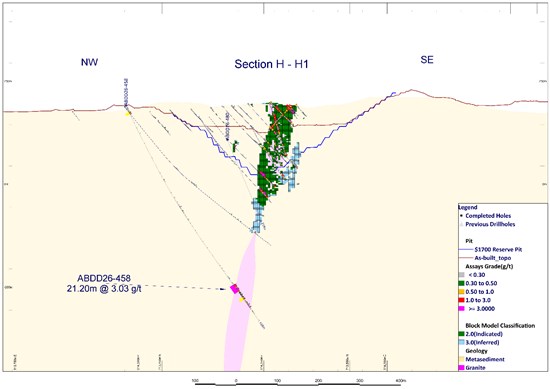Click the rotated ABDD26-458 label above the collar
The width and height of the screenshot is (550, 389).
pos(126,92)
